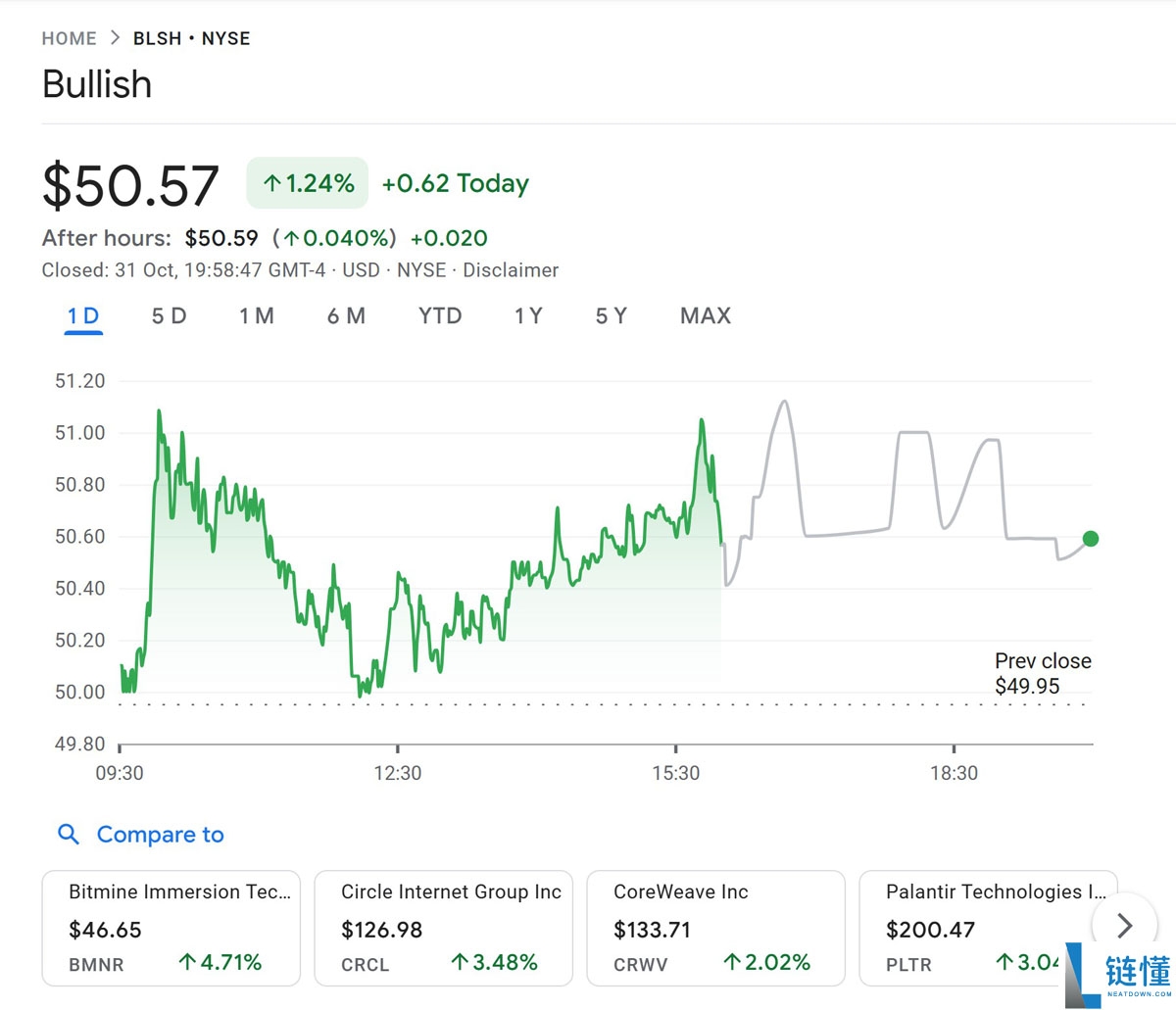Click the 18:30 time axis label
This screenshot has height=1010, width=1176.
[954, 773]
